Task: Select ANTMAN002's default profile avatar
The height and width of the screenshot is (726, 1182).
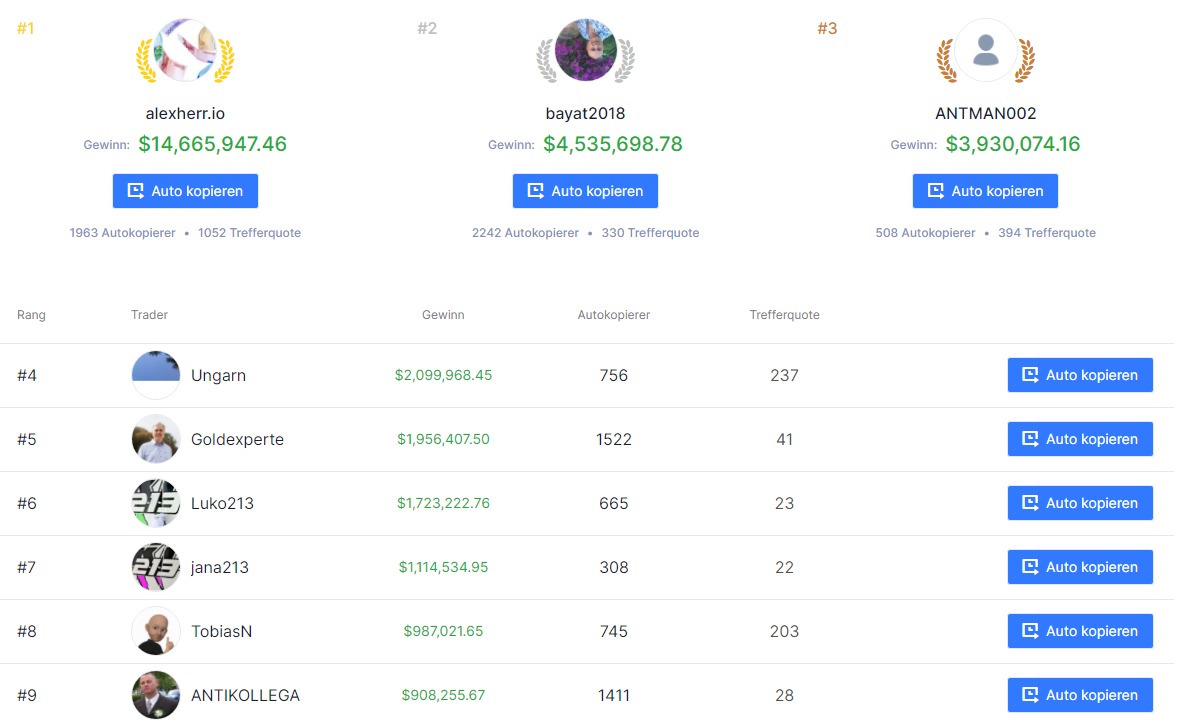Action: pyautogui.click(x=985, y=51)
